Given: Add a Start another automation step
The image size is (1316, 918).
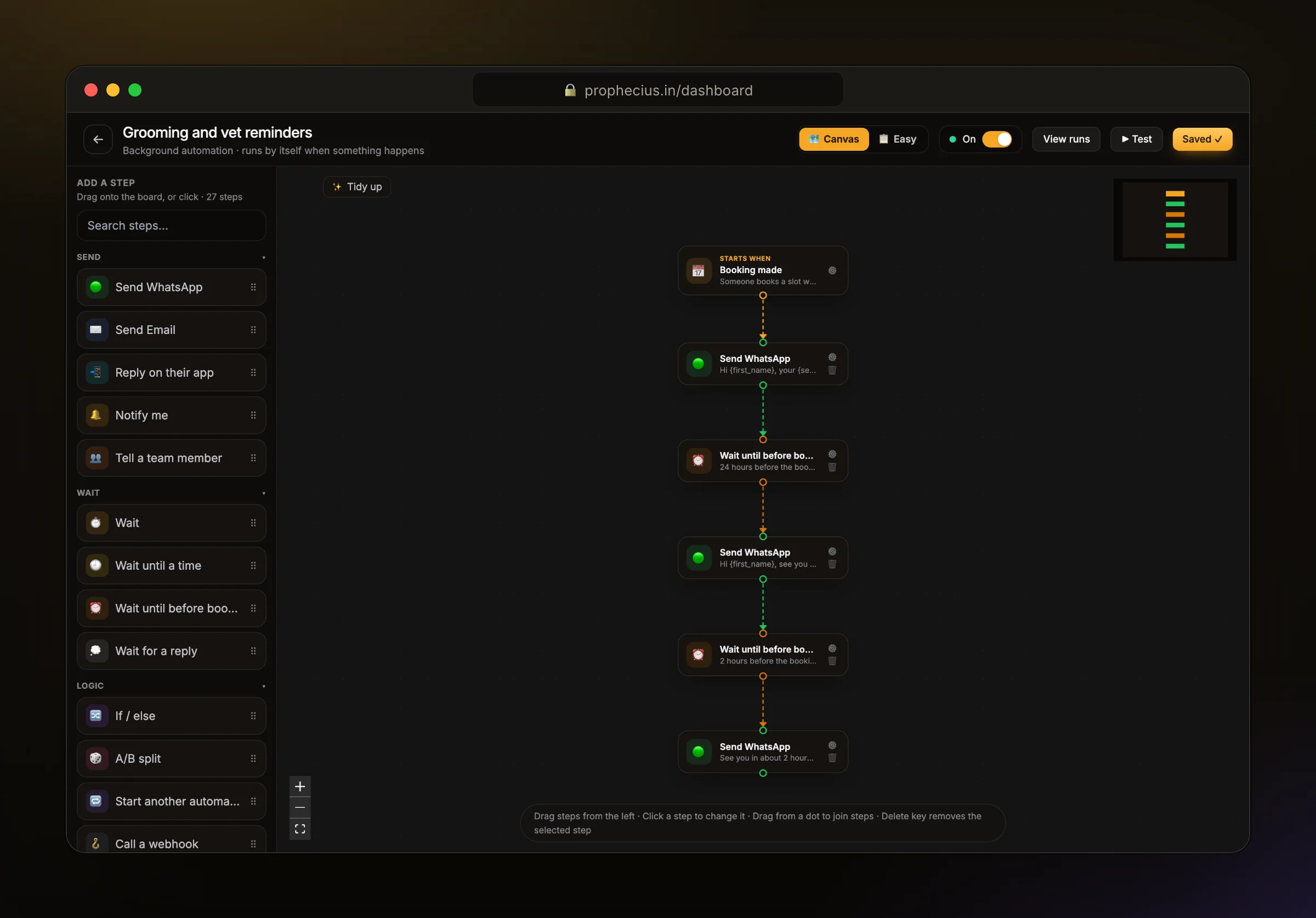Looking at the screenshot, I should [172, 802].
